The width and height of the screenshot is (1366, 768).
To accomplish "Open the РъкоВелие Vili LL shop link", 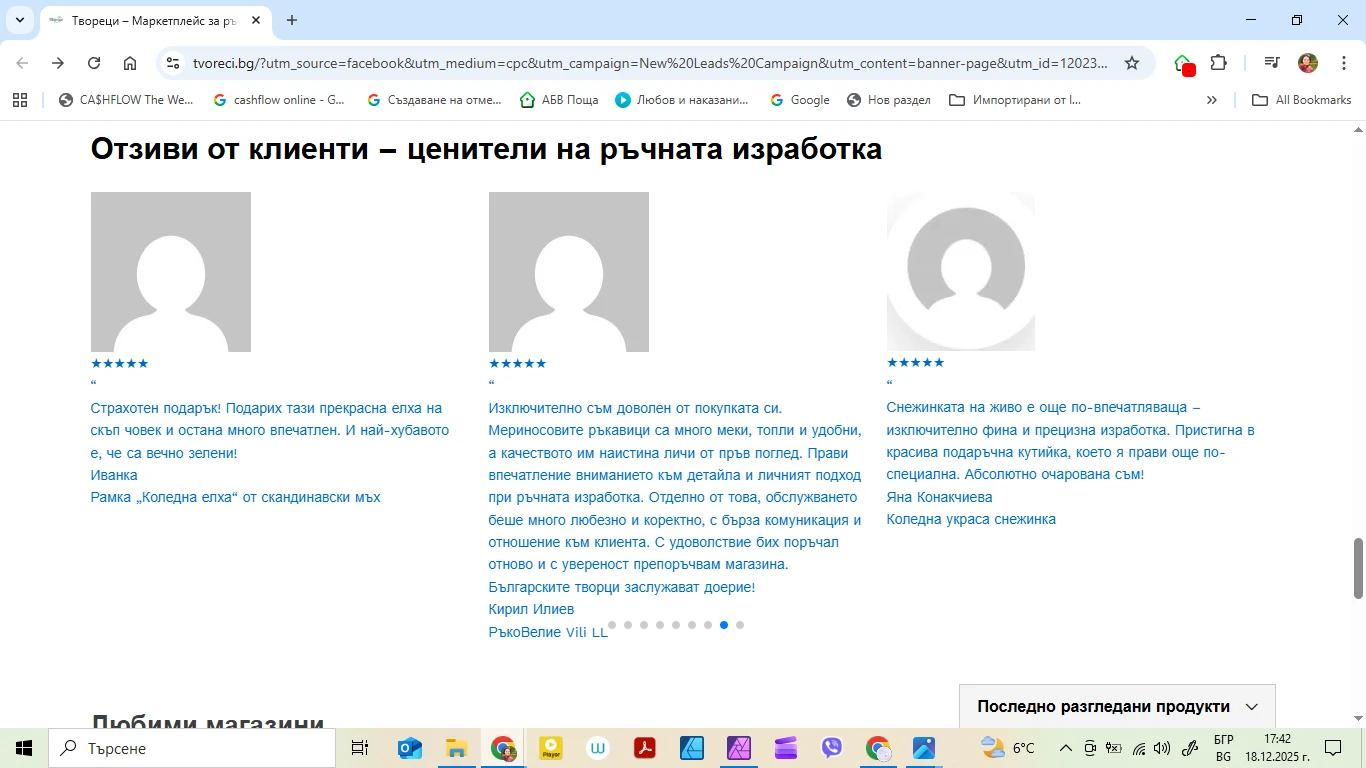I will click(x=547, y=632).
